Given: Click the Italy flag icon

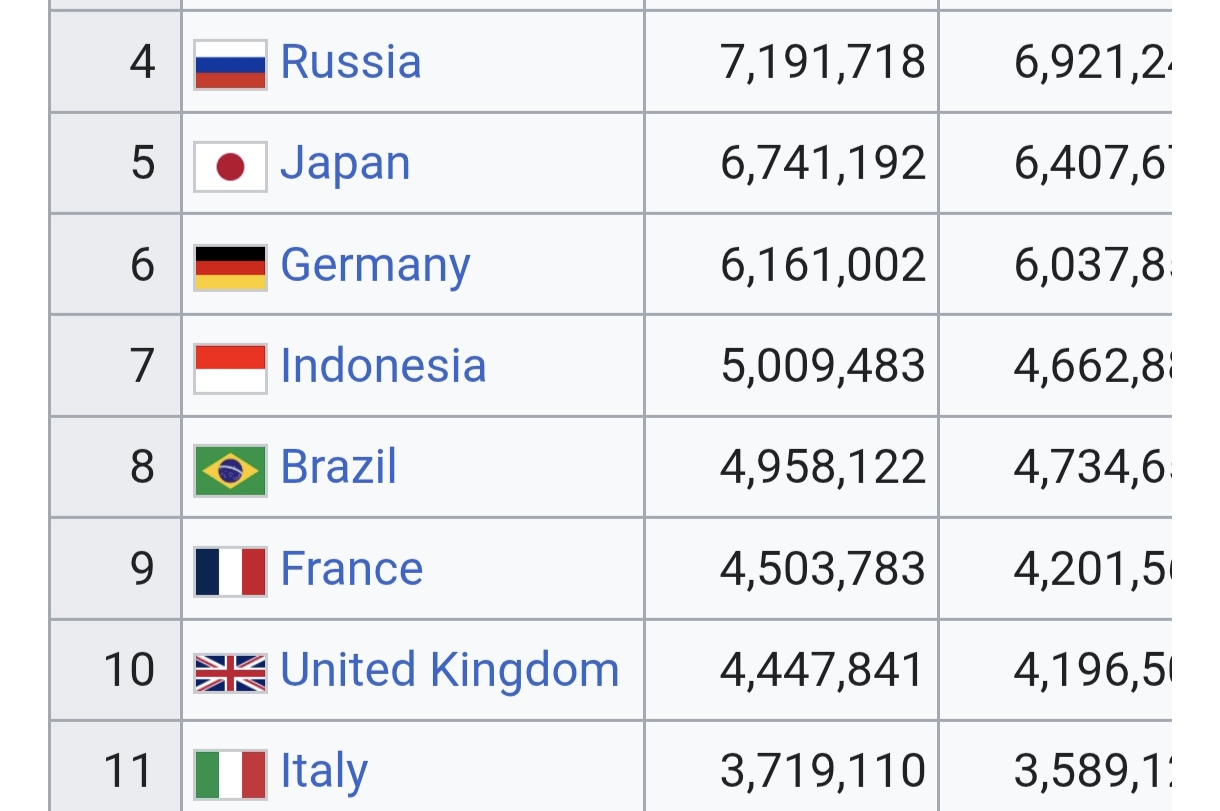Looking at the screenshot, I should tap(230, 774).
